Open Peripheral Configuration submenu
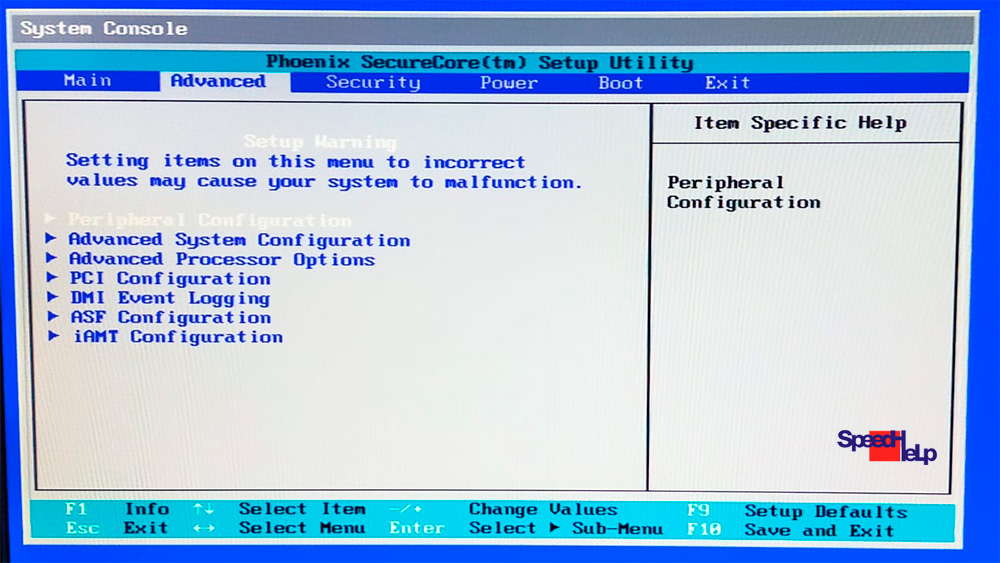 click(209, 220)
